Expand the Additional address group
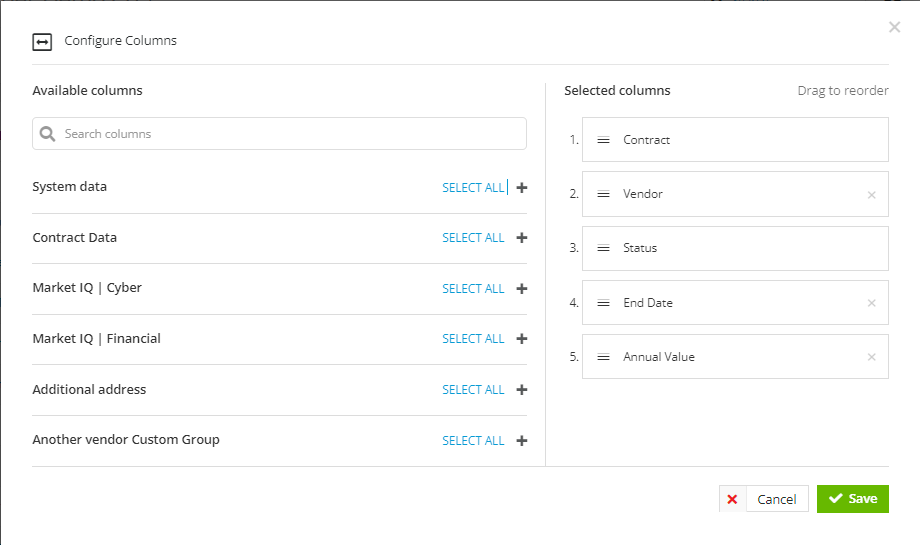Image resolution: width=920 pixels, height=545 pixels. point(522,390)
